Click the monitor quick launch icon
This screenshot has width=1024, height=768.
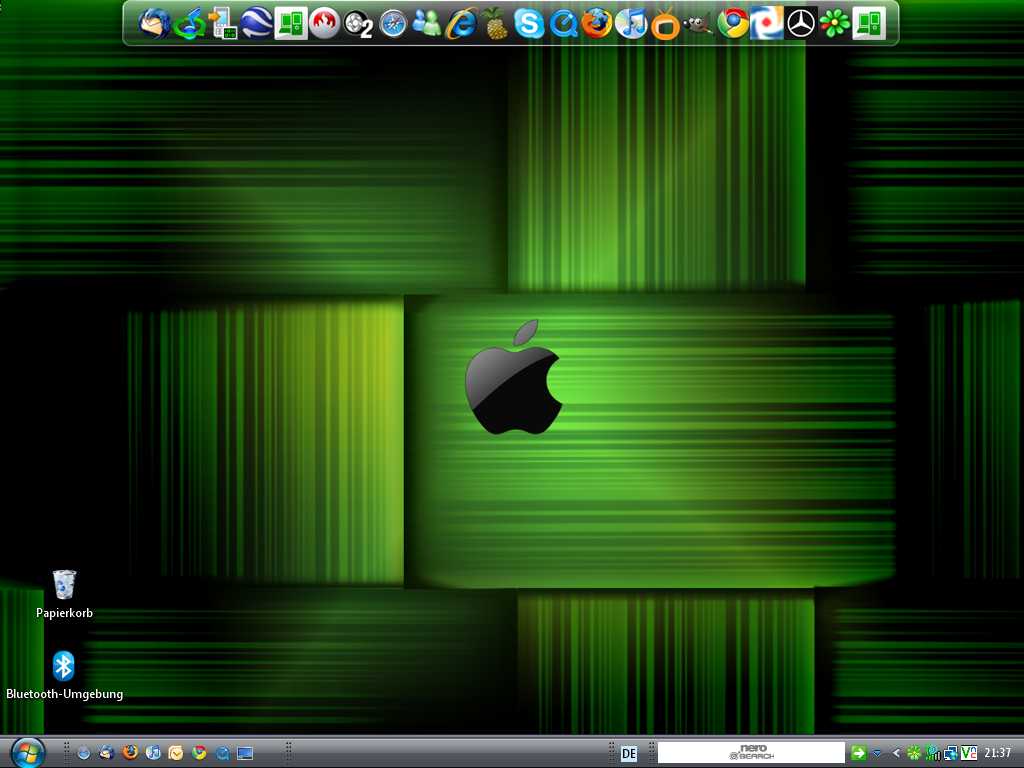(x=245, y=753)
